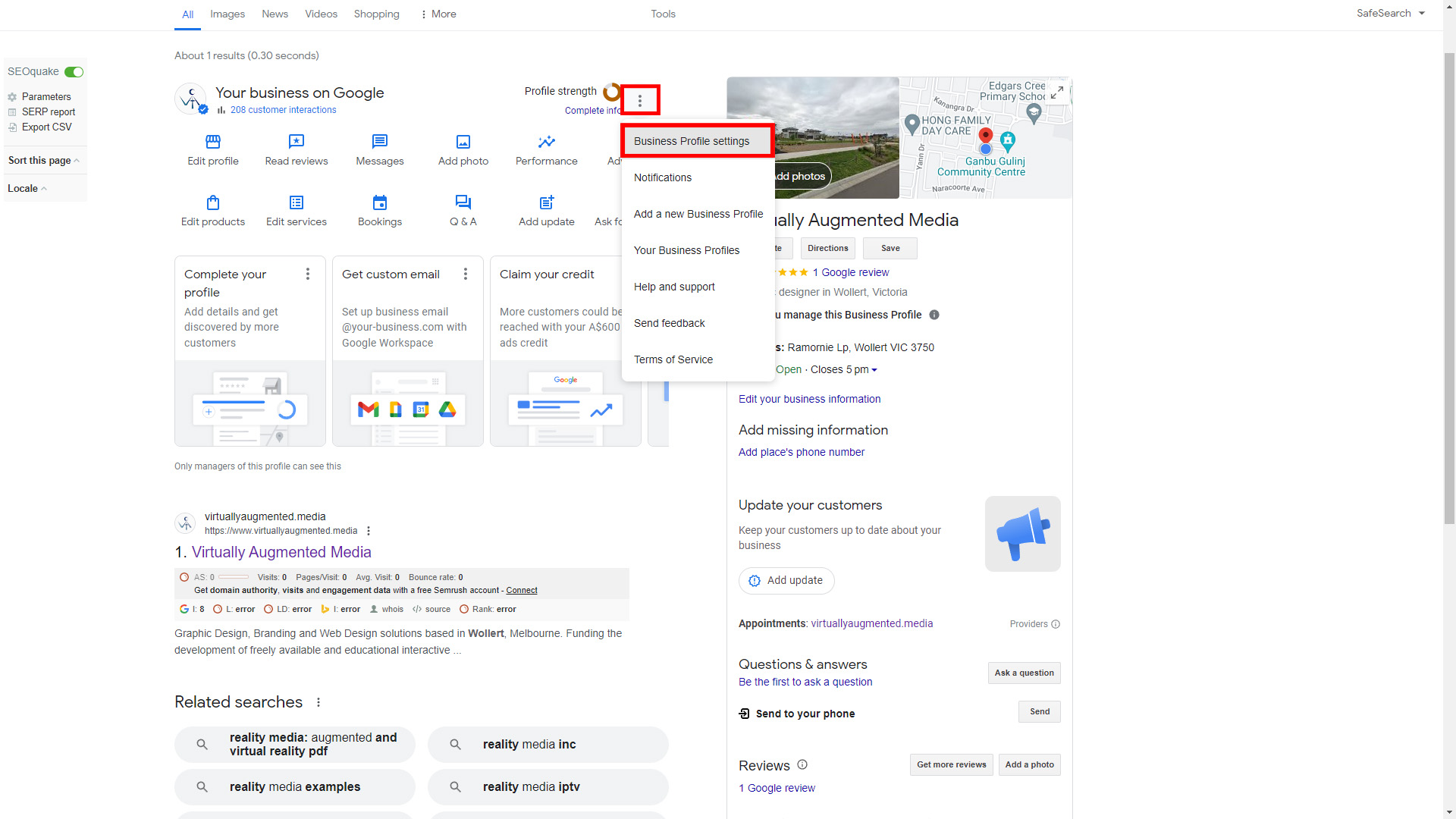Click the Directions button
This screenshot has height=819, width=1456.
click(828, 248)
